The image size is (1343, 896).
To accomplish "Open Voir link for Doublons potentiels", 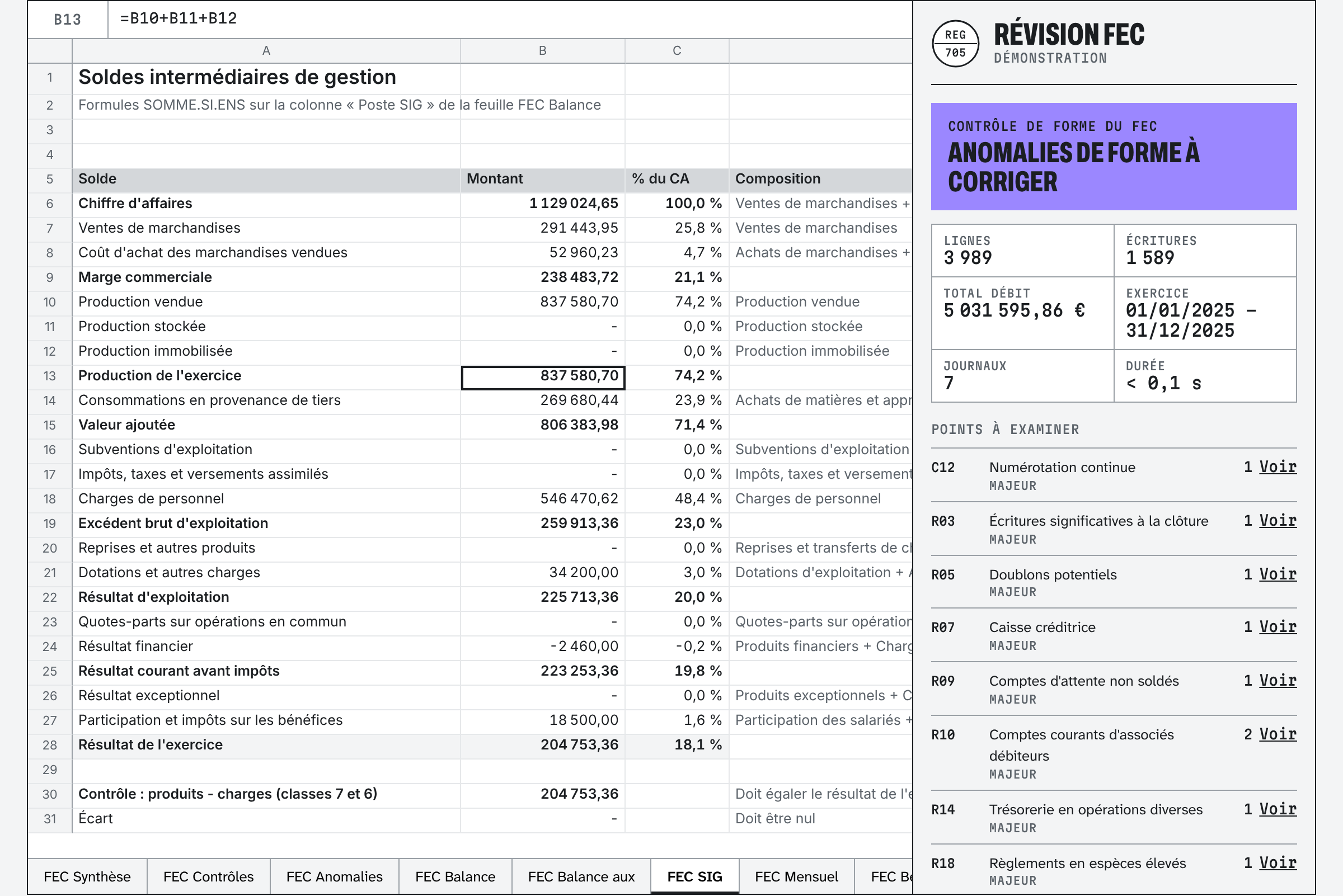I will click(1278, 574).
